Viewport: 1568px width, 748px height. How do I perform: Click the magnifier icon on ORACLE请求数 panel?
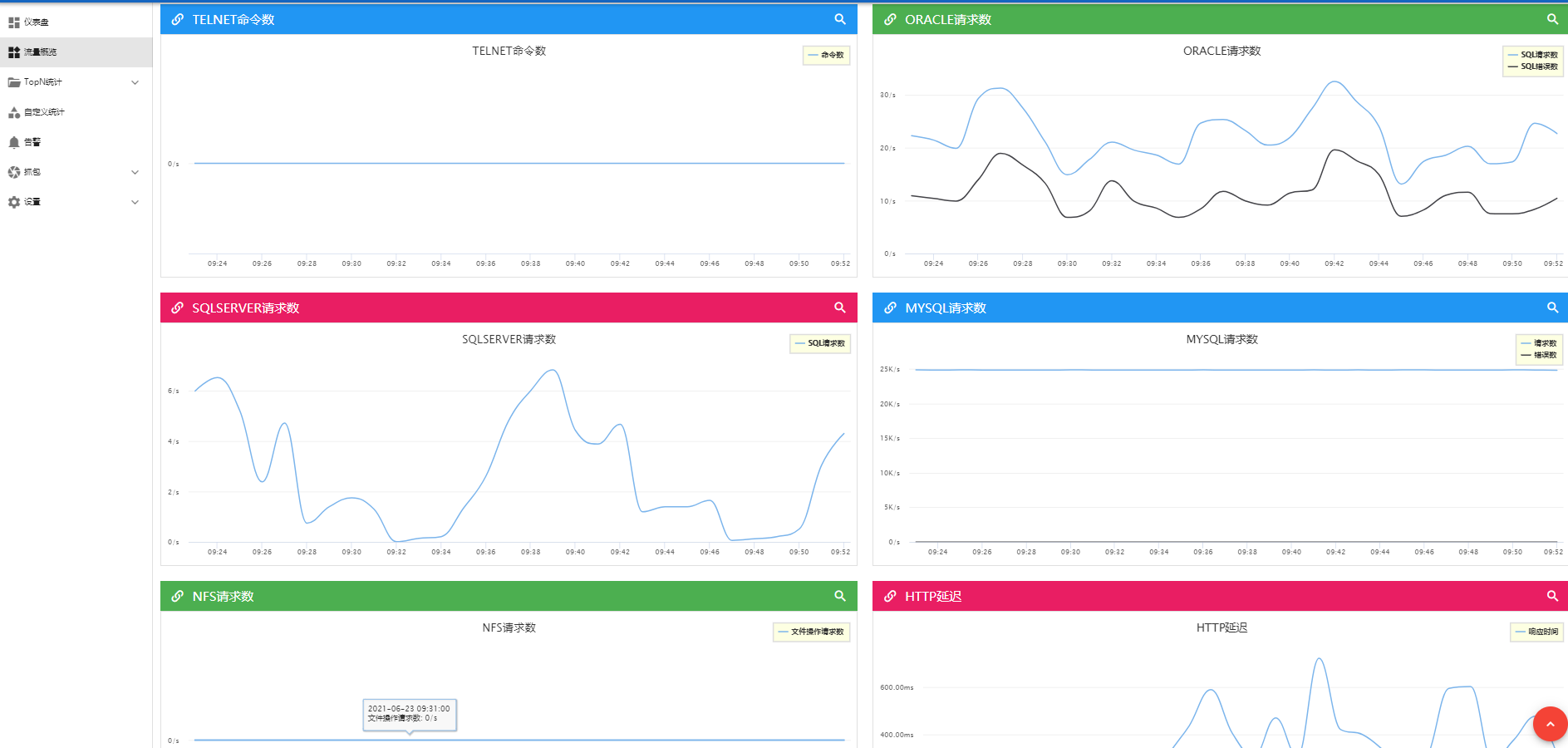pyautogui.click(x=1552, y=19)
